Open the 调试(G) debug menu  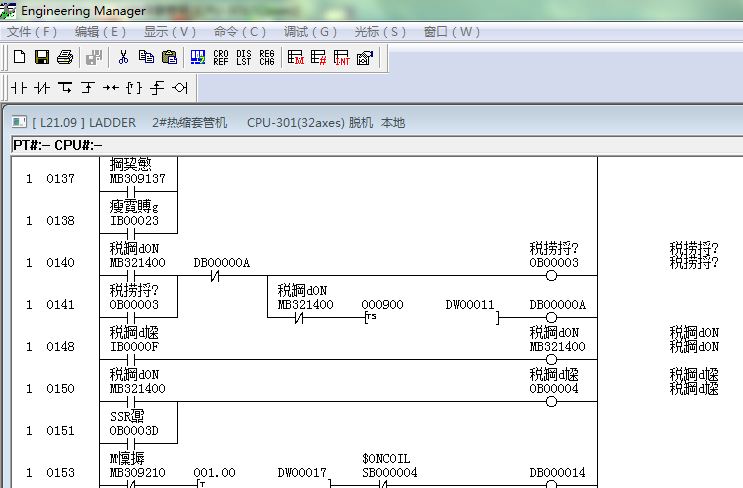(310, 32)
